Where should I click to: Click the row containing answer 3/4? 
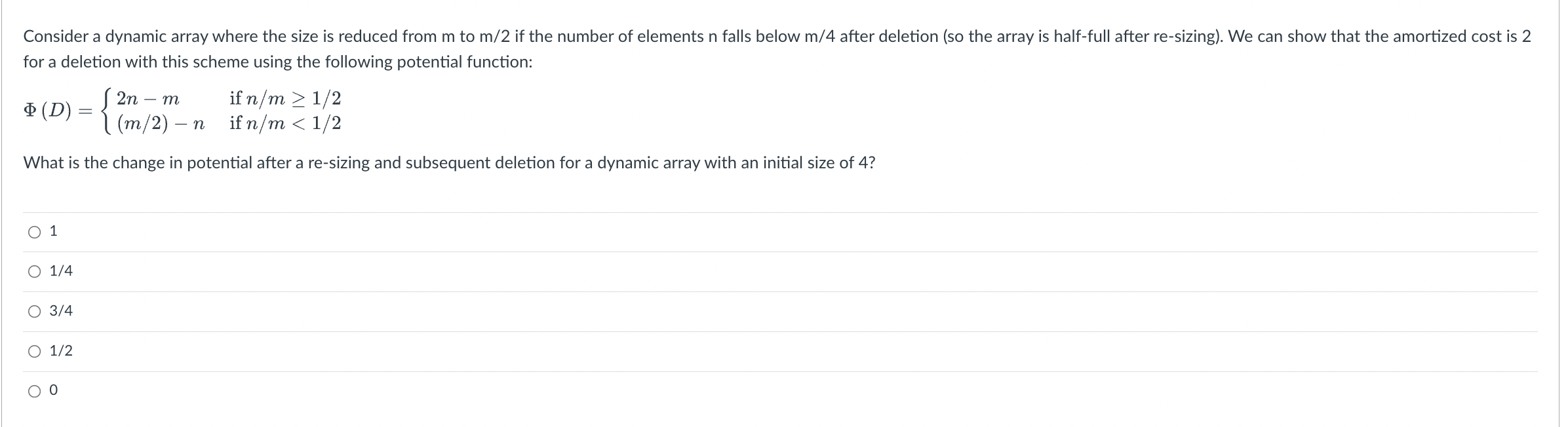(x=780, y=312)
